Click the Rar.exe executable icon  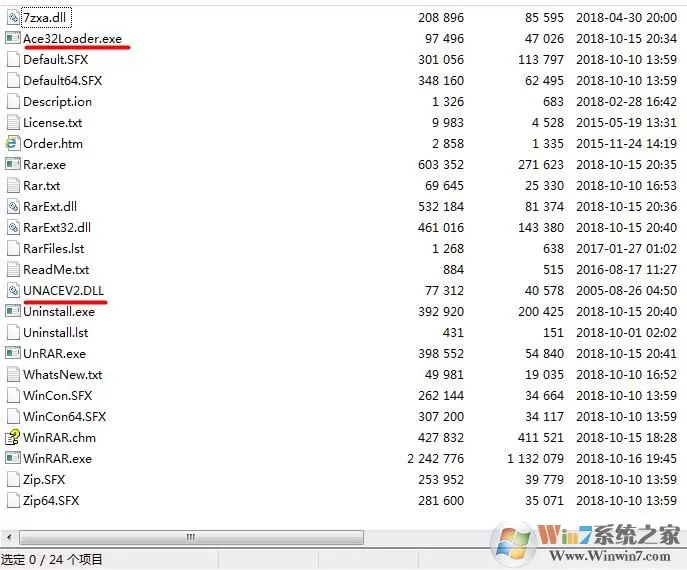(x=13, y=164)
